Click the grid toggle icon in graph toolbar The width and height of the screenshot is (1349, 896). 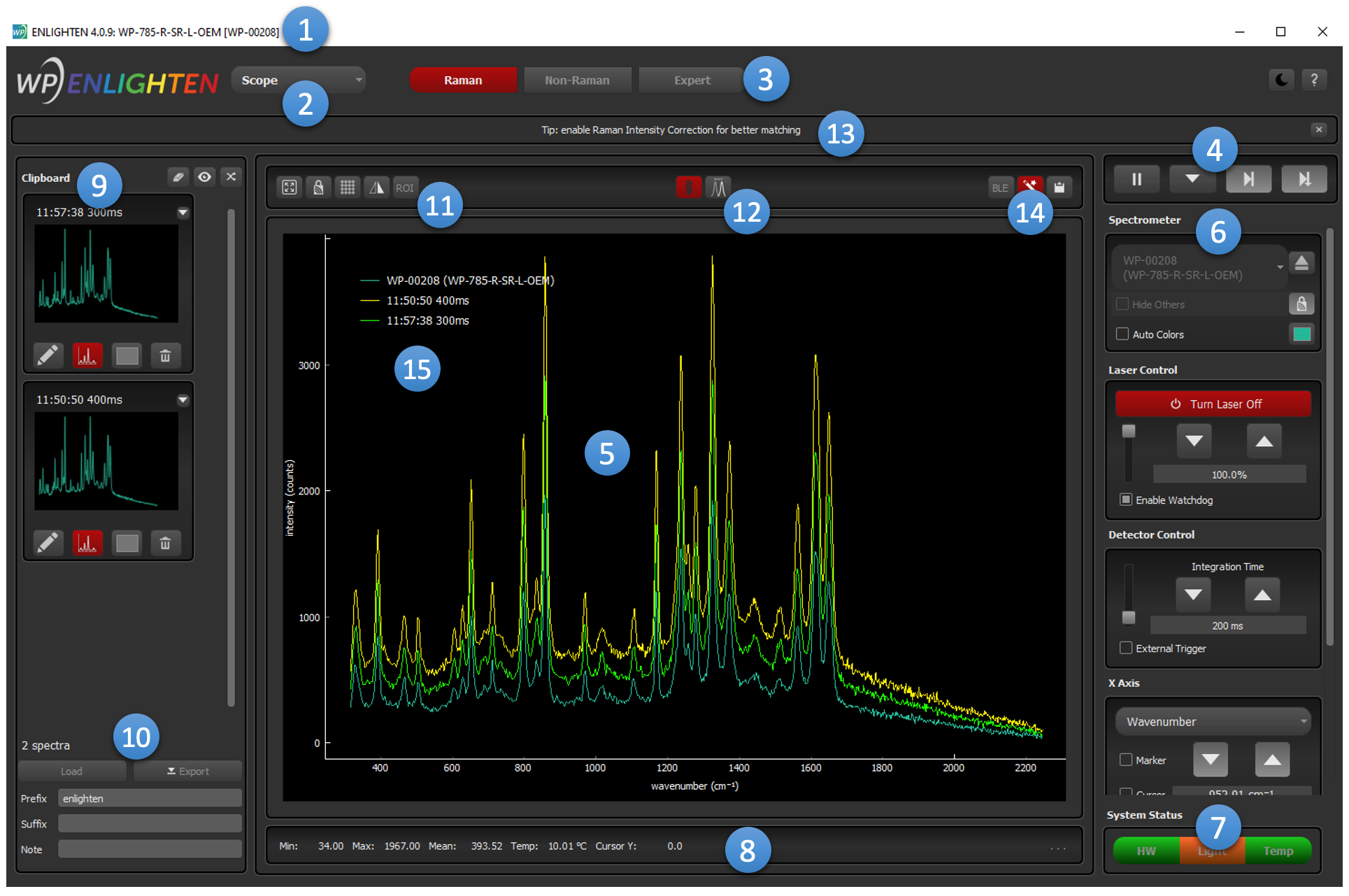pos(348,187)
